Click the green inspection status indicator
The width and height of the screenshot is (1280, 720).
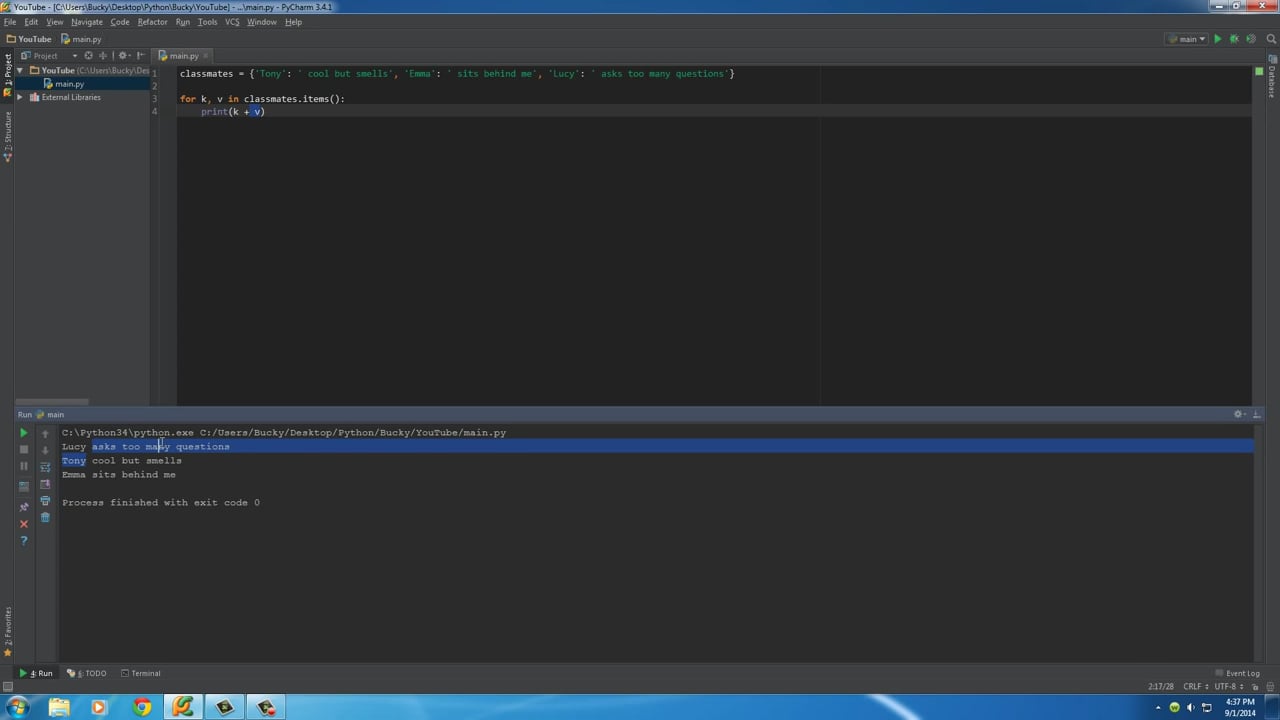coord(1259,71)
